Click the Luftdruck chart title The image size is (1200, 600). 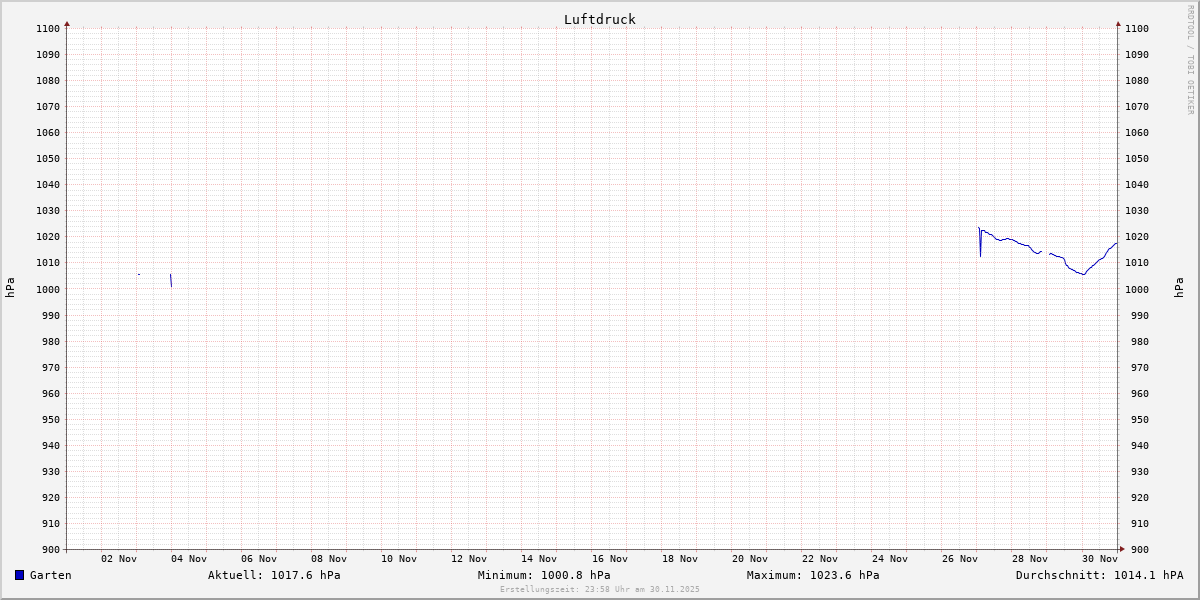[599, 19]
